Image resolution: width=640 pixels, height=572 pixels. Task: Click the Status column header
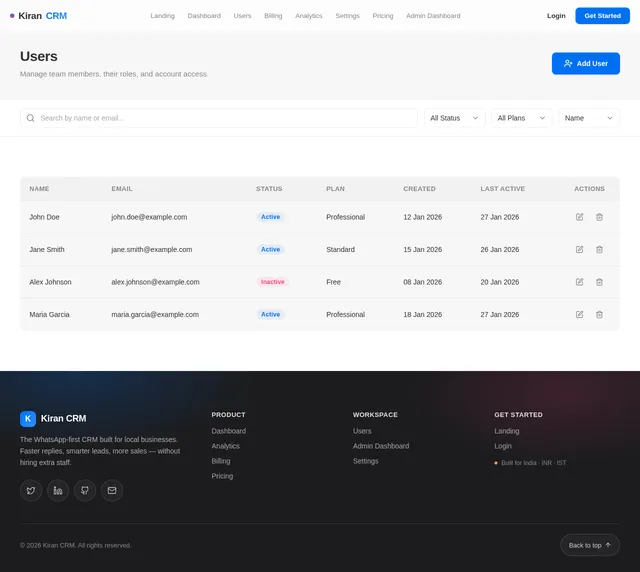(x=269, y=189)
